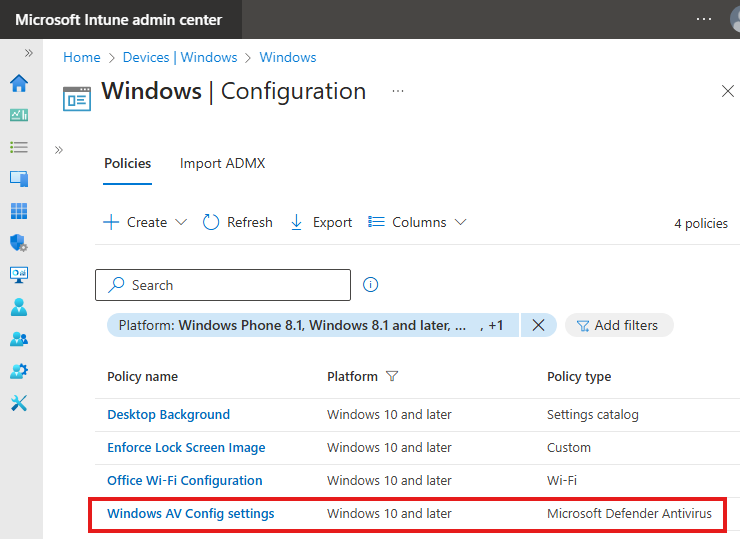Viewport: 740px width, 539px height.
Task: Open Devices icon in sidebar
Action: [x=19, y=179]
